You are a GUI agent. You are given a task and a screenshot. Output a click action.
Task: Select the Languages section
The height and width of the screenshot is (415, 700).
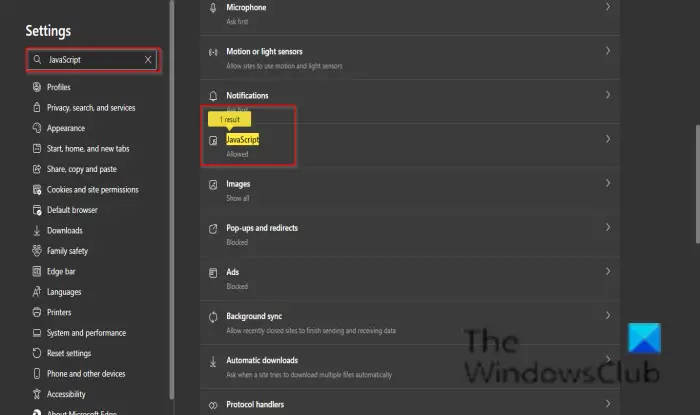(x=64, y=292)
